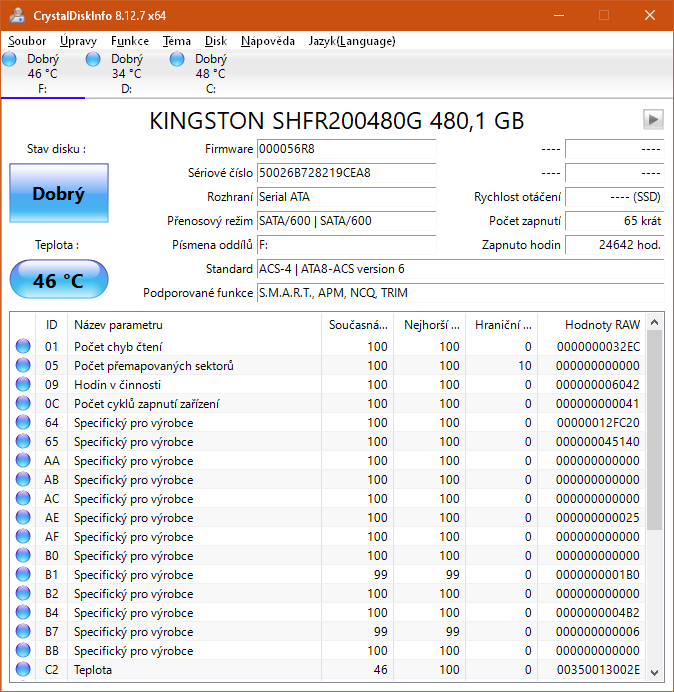Open the Funkce menu

[130, 41]
